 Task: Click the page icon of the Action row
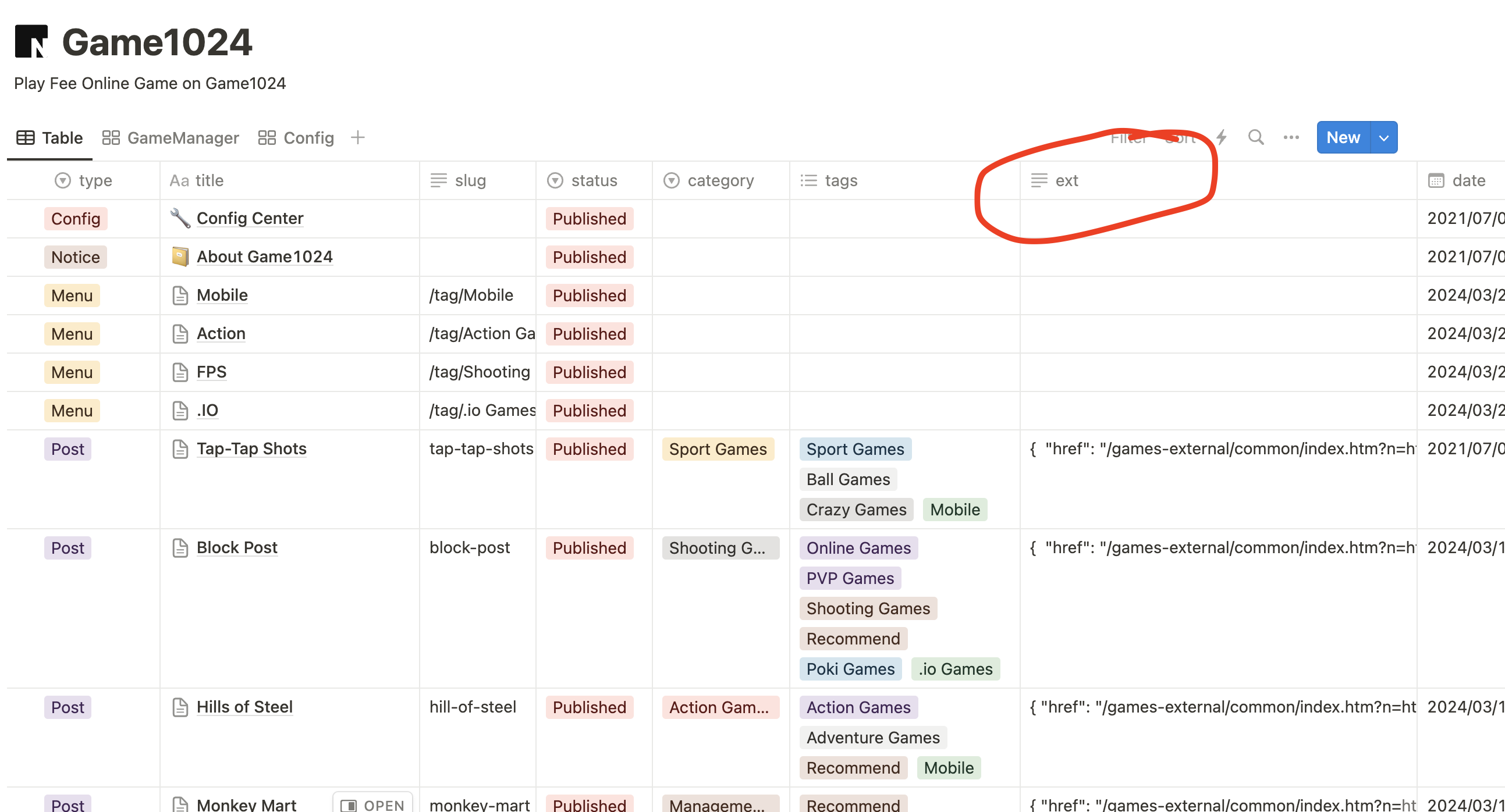[180, 334]
